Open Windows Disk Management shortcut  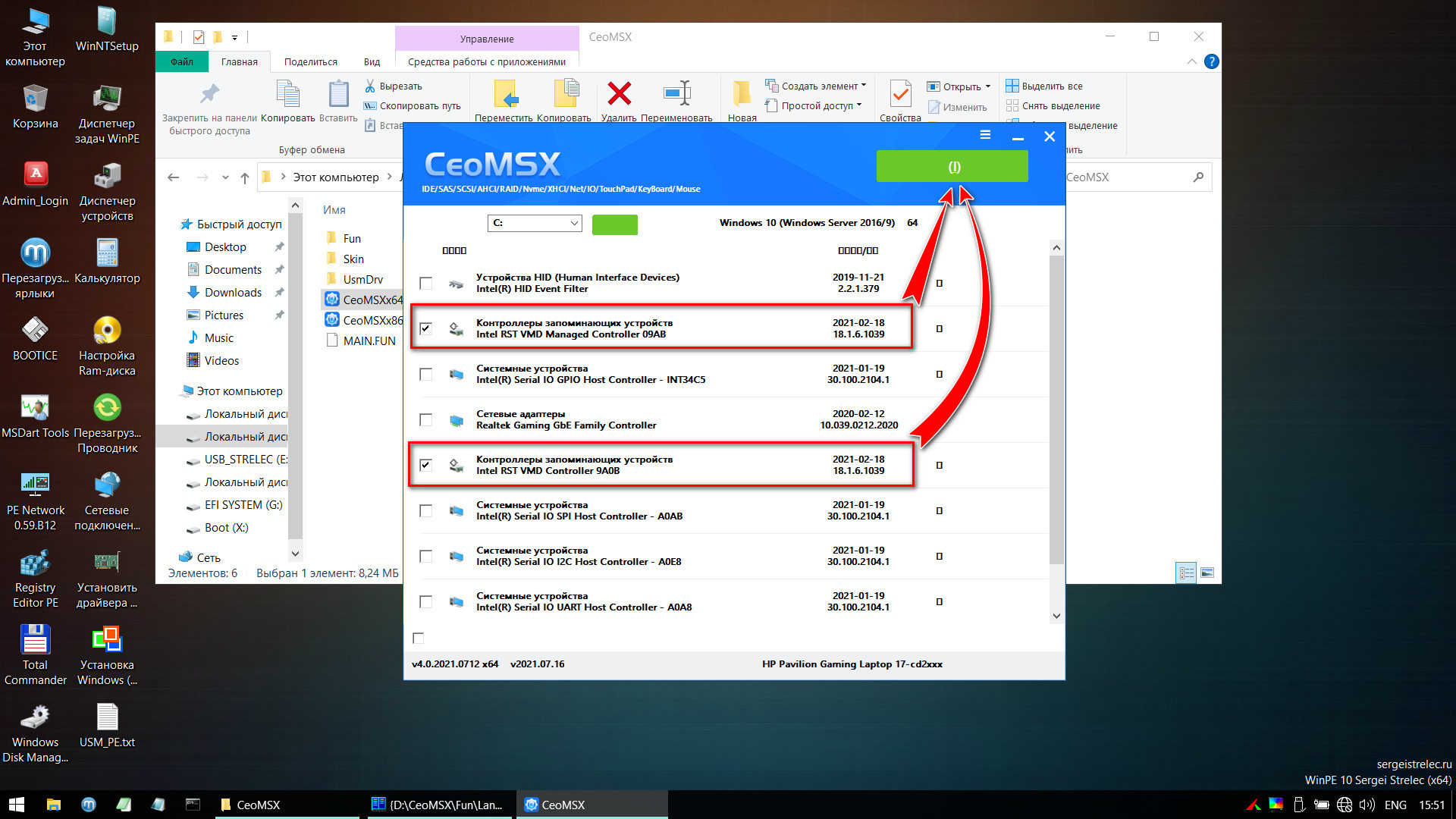coord(35,733)
